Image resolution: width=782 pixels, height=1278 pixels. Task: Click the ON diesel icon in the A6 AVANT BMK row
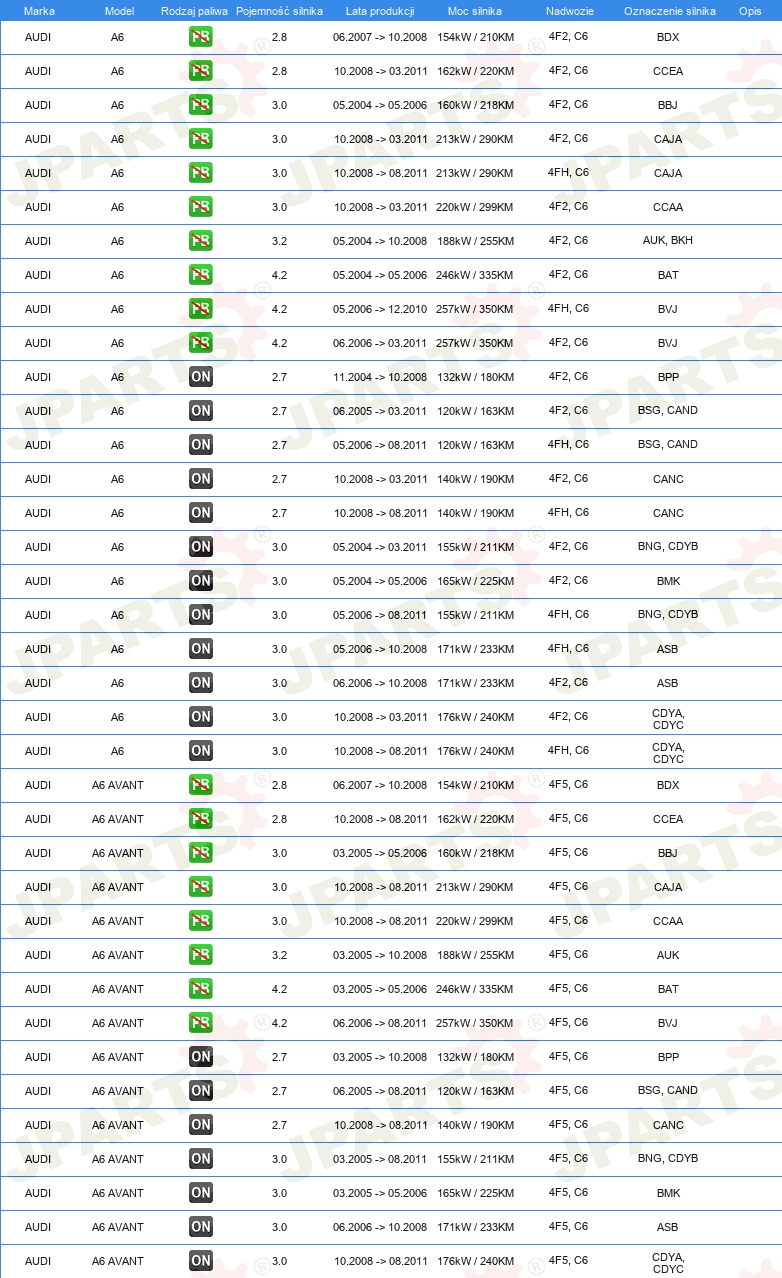pos(201,1193)
